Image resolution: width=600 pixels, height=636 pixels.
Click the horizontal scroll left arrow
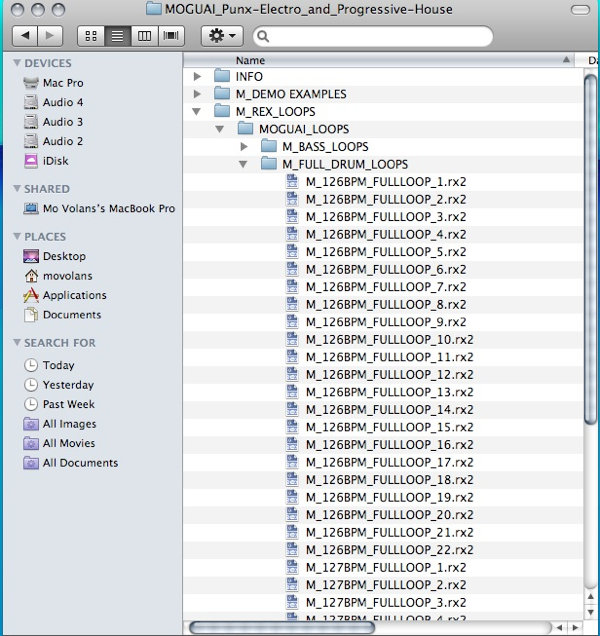point(560,627)
